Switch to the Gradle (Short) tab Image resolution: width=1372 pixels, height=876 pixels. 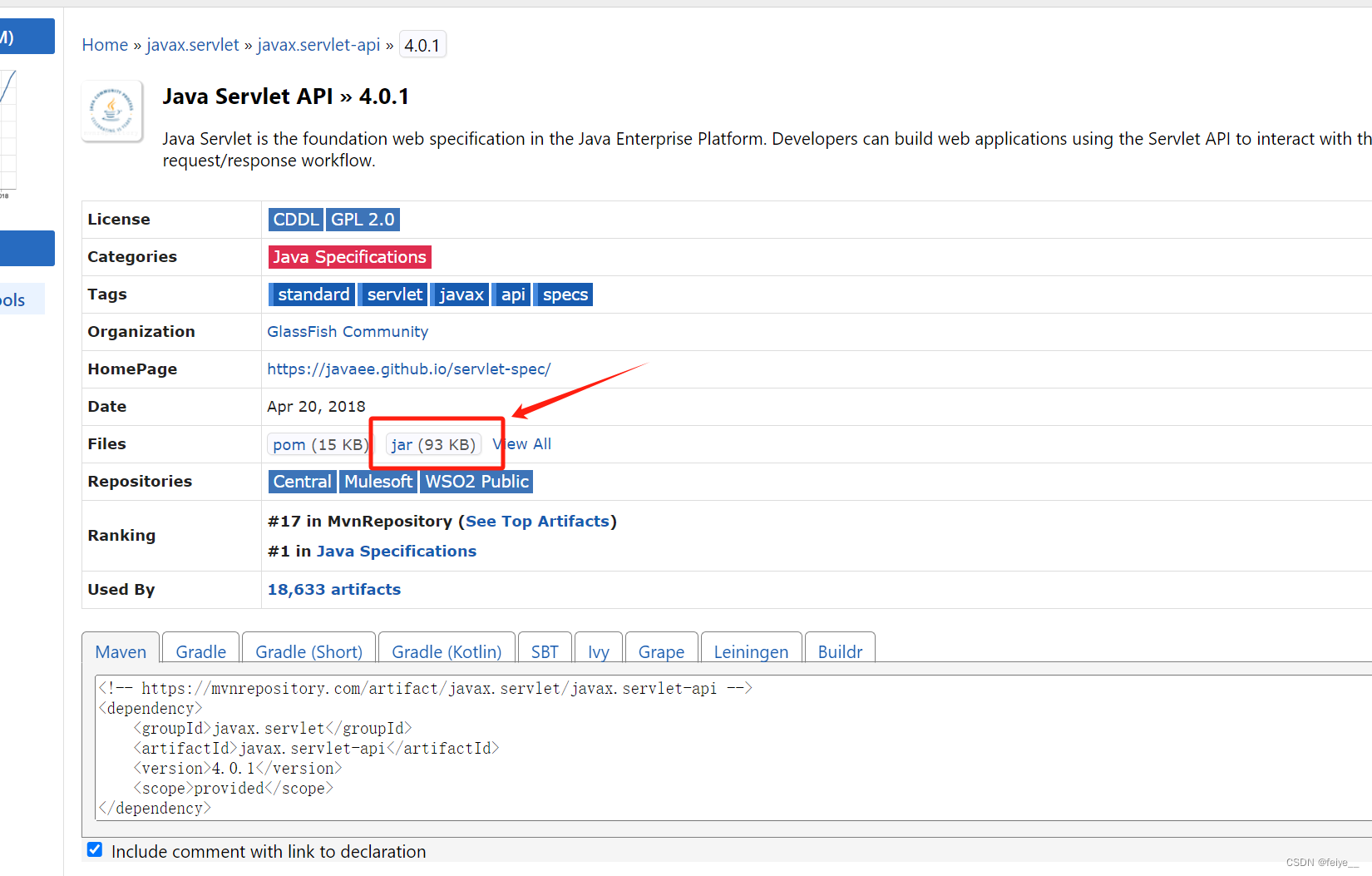click(309, 651)
